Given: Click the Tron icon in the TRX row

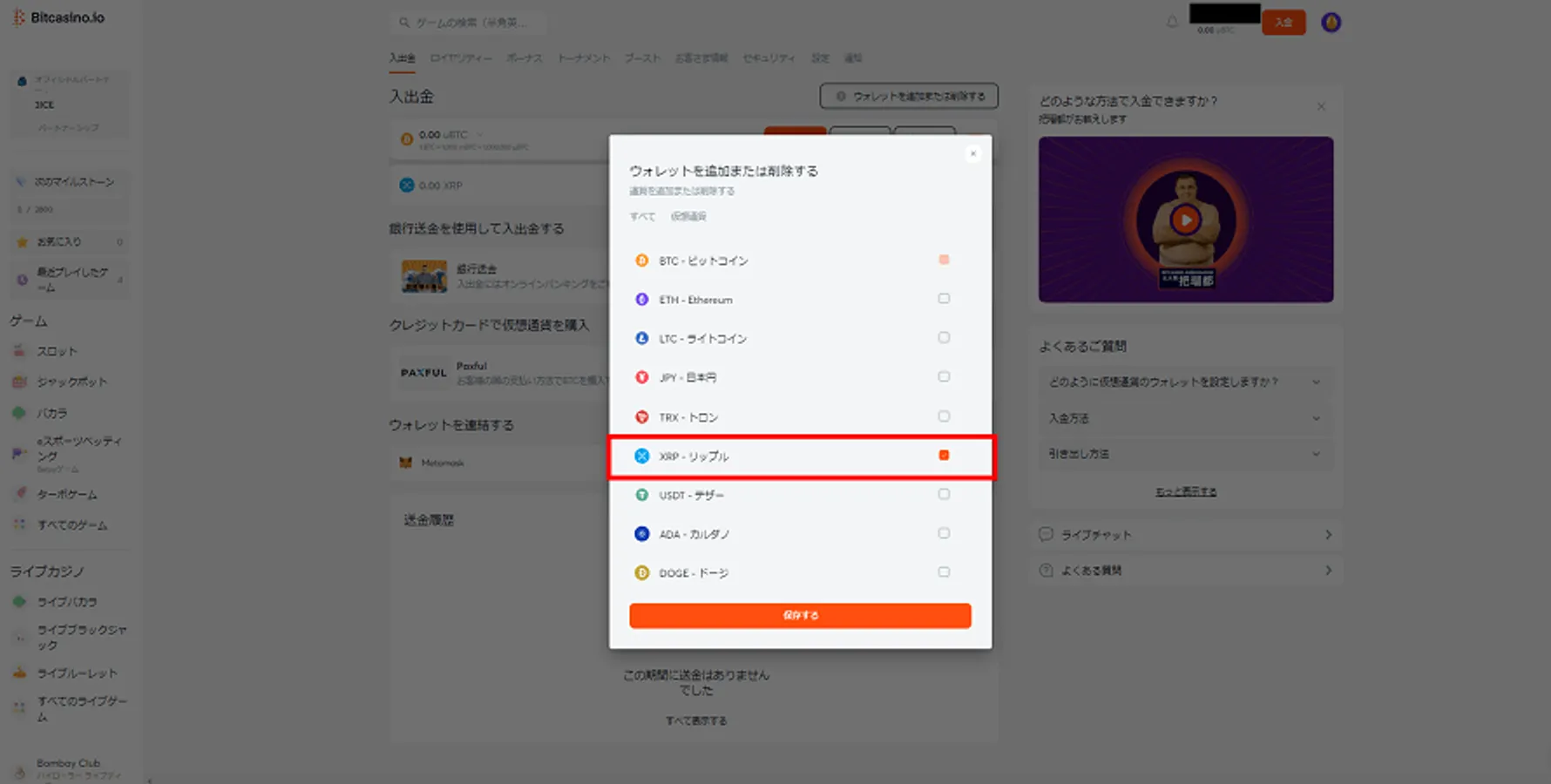Looking at the screenshot, I should coord(642,417).
